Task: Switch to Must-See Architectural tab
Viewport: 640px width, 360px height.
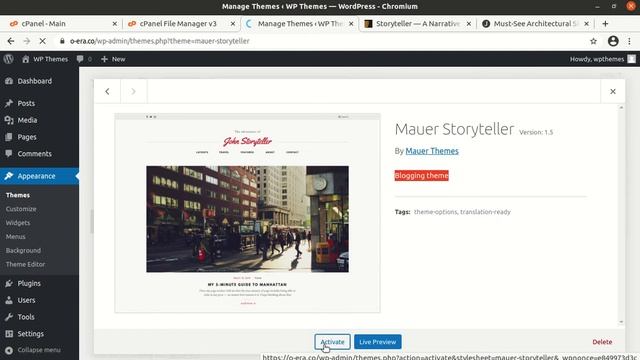Action: [x=535, y=24]
